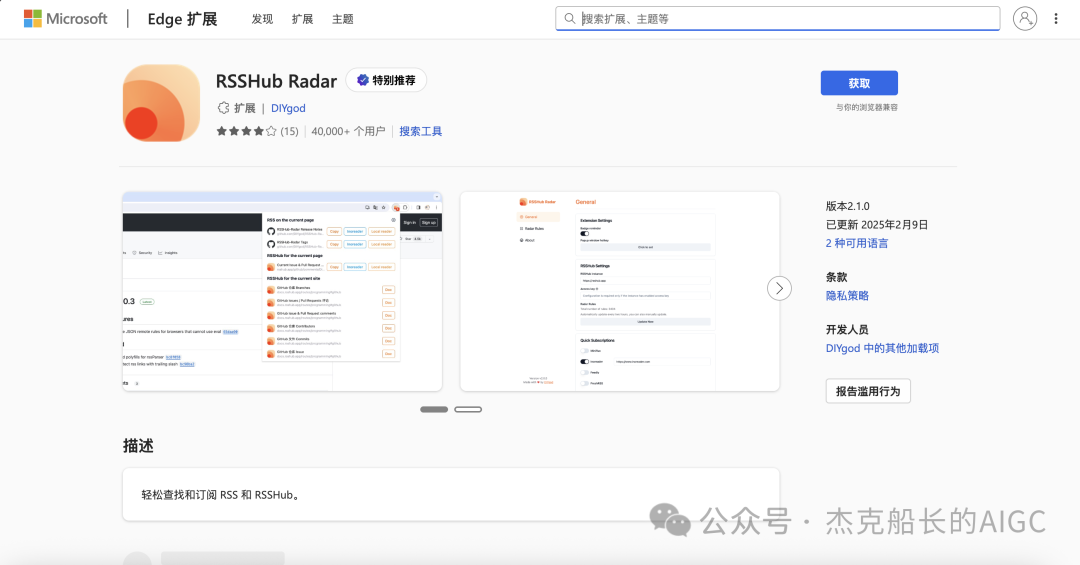Click the magnifier search icon
The height and width of the screenshot is (565, 1080).
570,19
